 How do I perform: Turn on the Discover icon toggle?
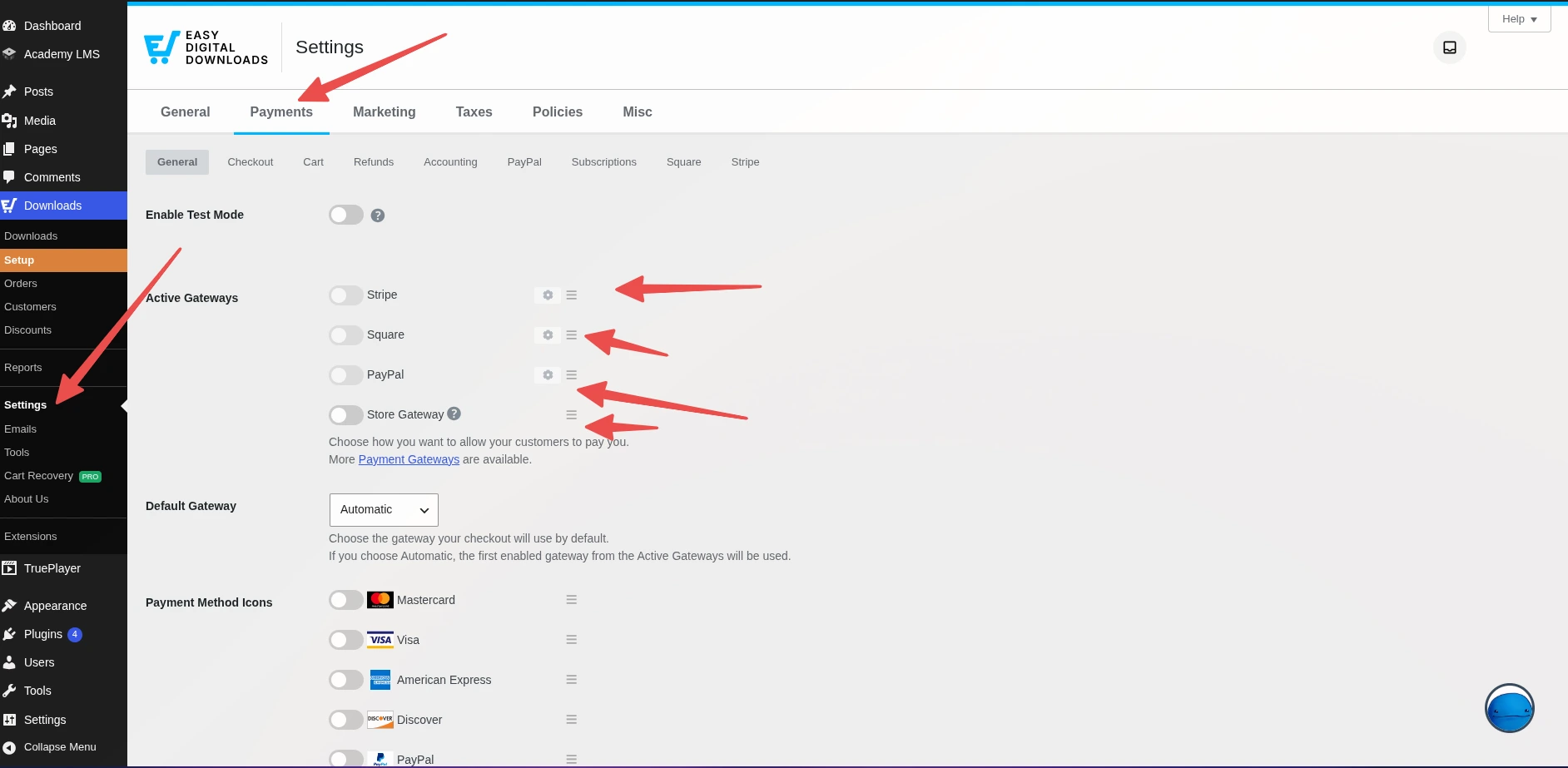[346, 720]
